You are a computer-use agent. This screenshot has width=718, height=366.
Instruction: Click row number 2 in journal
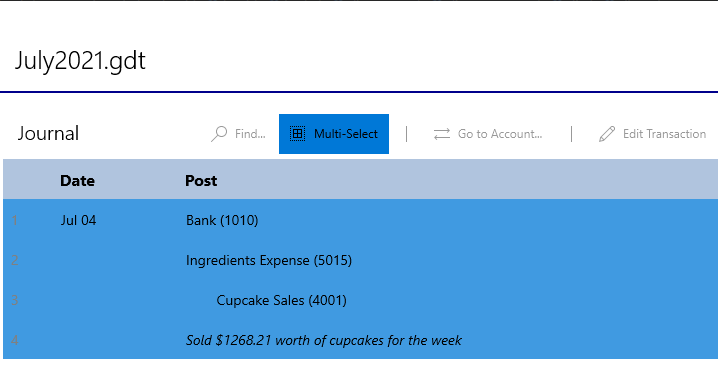click(15, 260)
